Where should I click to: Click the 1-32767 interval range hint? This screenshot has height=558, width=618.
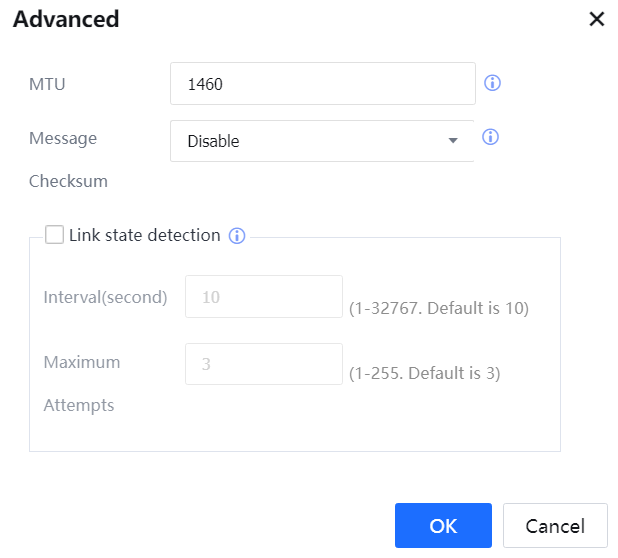click(438, 307)
